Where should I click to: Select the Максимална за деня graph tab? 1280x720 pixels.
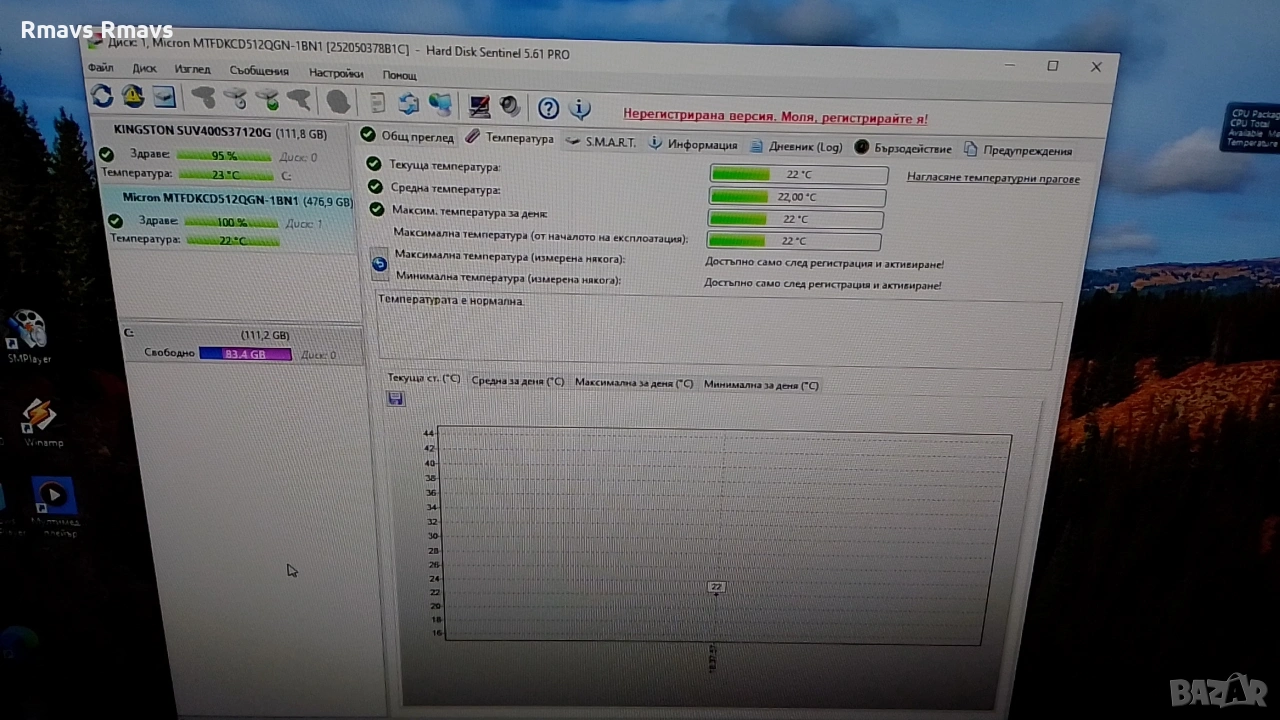click(x=633, y=383)
